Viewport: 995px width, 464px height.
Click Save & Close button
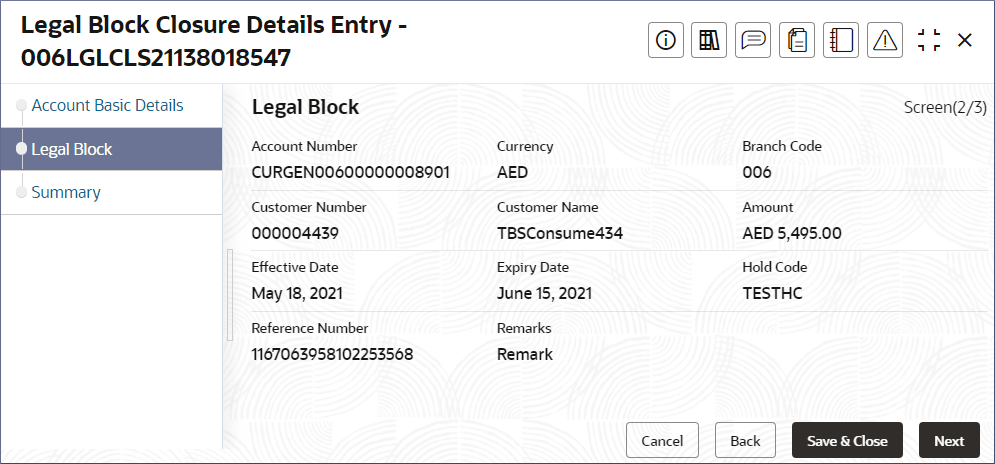tap(847, 441)
